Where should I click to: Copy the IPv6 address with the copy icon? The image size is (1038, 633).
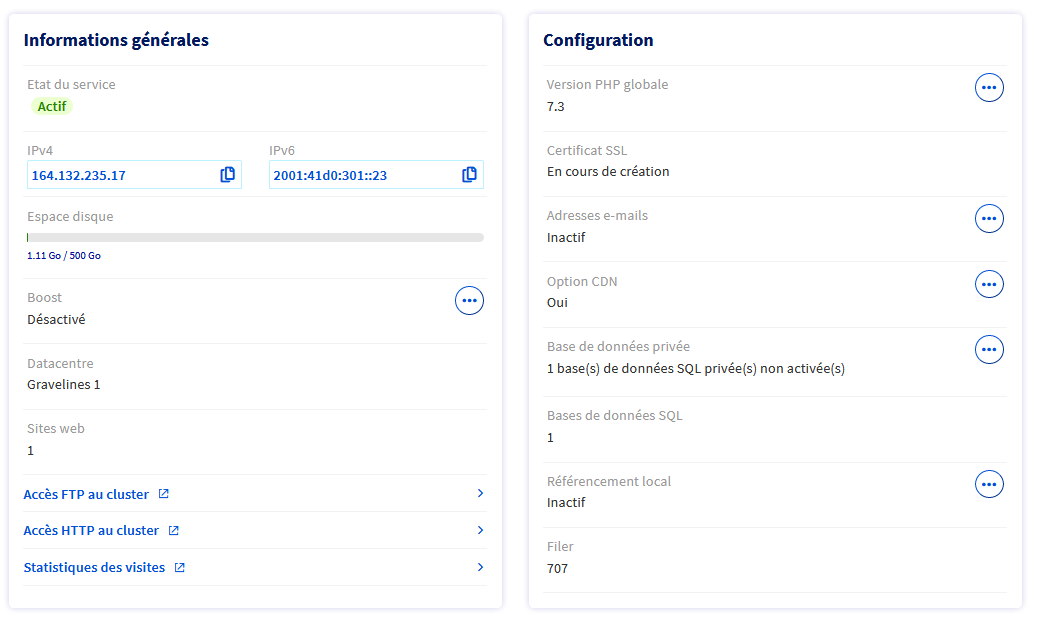pos(469,175)
